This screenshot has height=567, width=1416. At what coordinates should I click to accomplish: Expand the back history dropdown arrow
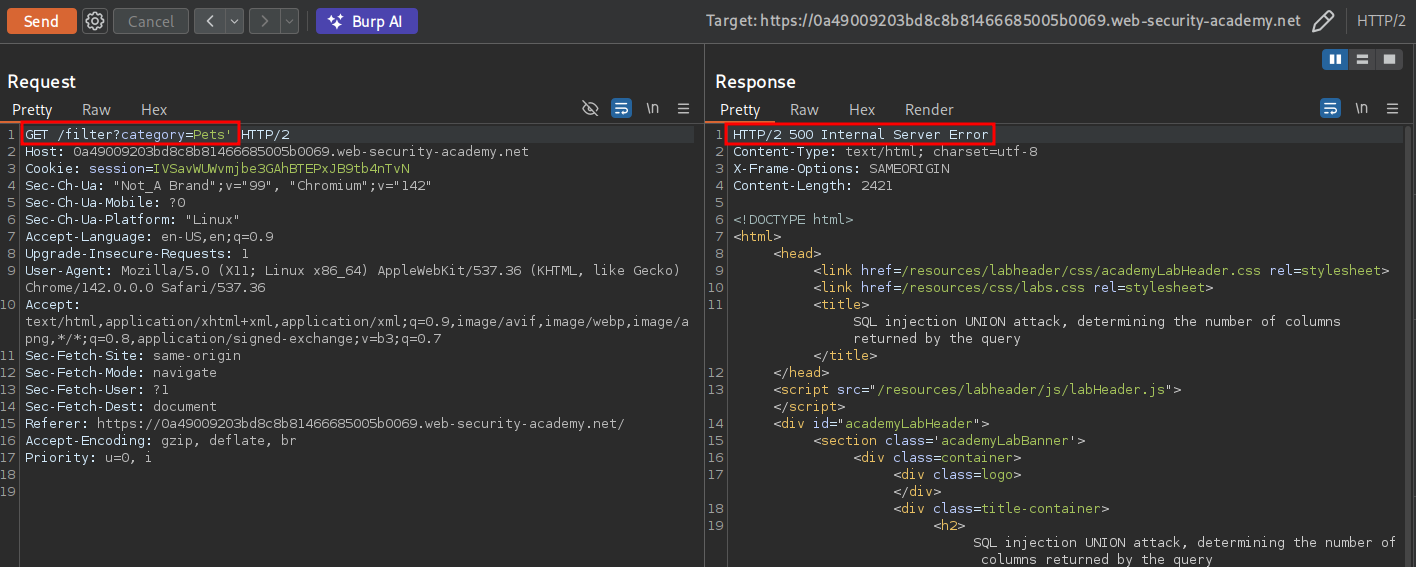coord(234,21)
